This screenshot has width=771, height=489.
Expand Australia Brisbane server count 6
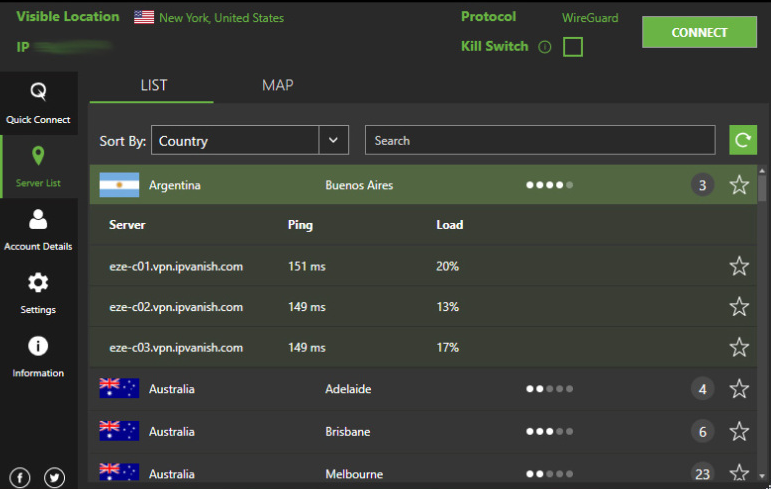(x=702, y=431)
